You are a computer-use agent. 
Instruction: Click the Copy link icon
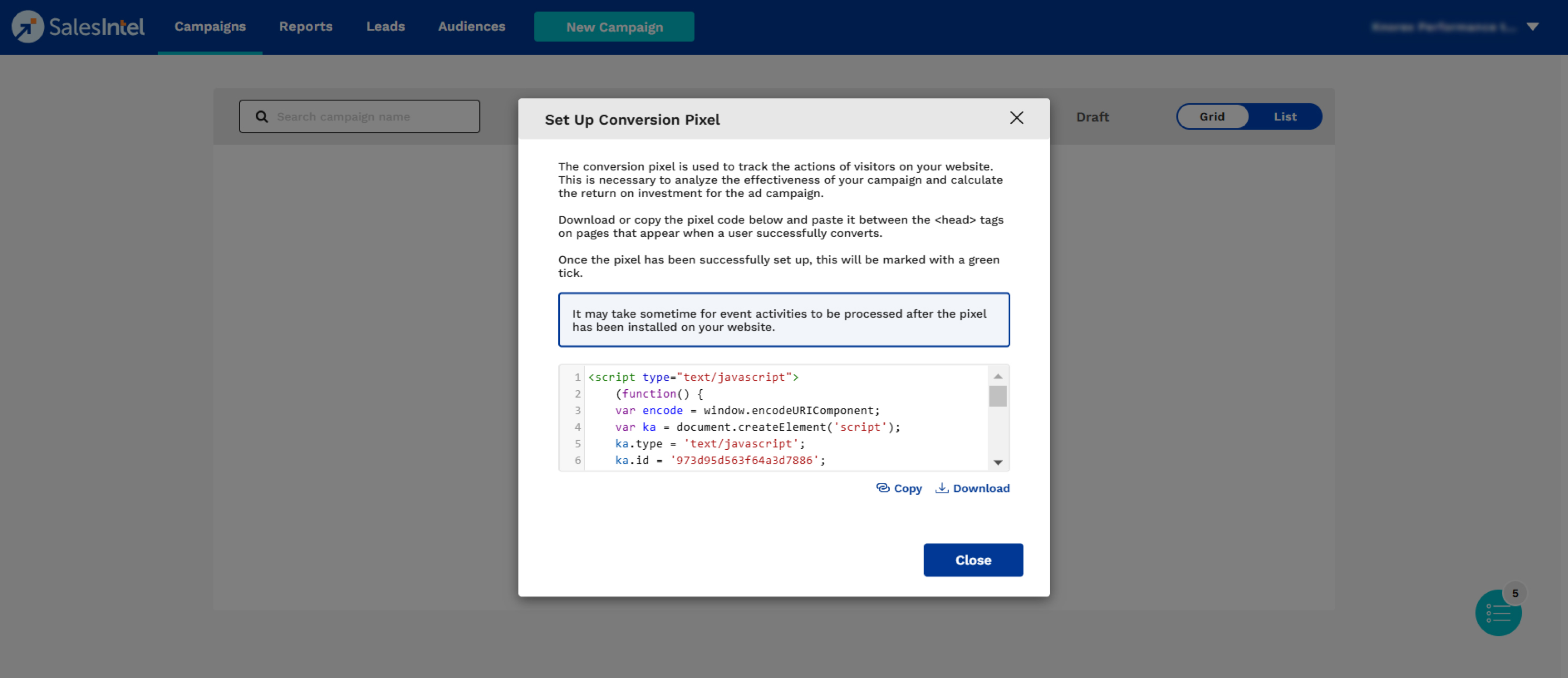pos(883,488)
